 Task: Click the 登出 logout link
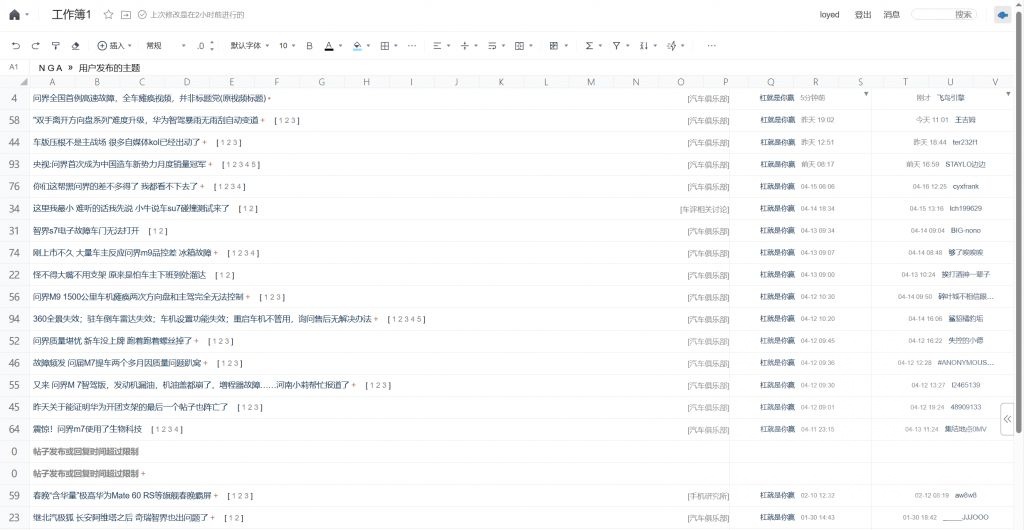coord(863,14)
